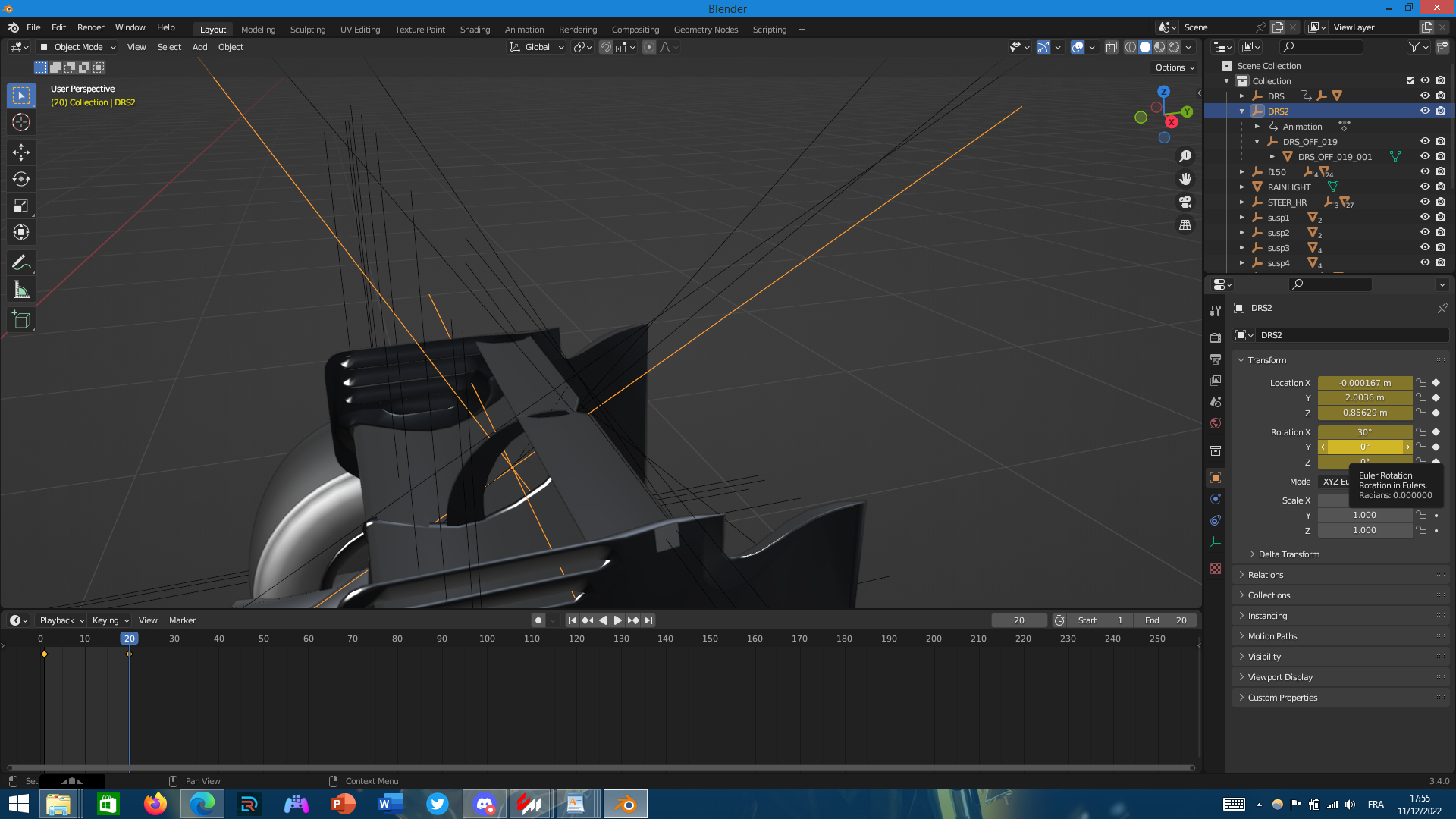Image resolution: width=1456 pixels, height=819 pixels.
Task: Toggle Collection exclude checkbox
Action: click(x=1410, y=80)
